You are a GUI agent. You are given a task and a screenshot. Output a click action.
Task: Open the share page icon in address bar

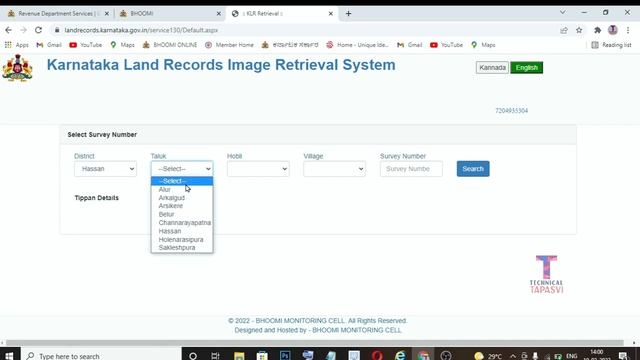pyautogui.click(x=564, y=30)
